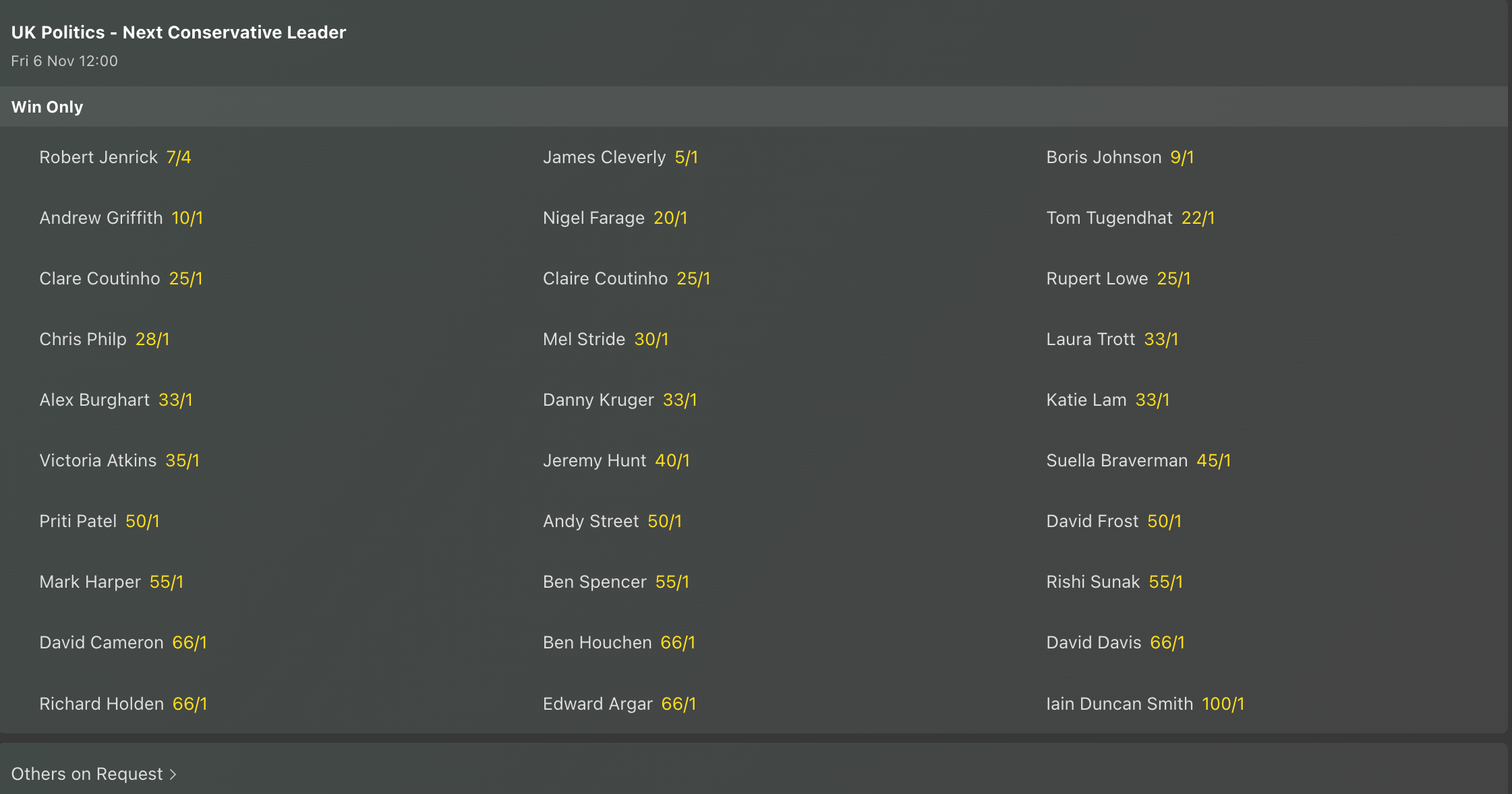Expand Others on Request chevron
The width and height of the screenshot is (1512, 794).
[173, 774]
